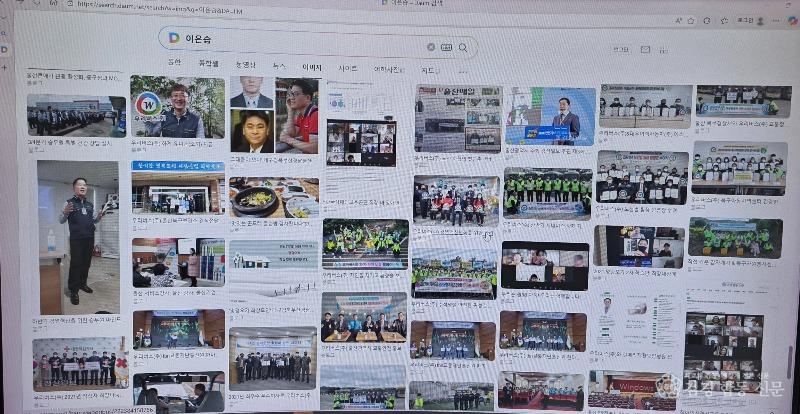
Task: Click the Daum logo in search box
Action: click(x=174, y=38)
